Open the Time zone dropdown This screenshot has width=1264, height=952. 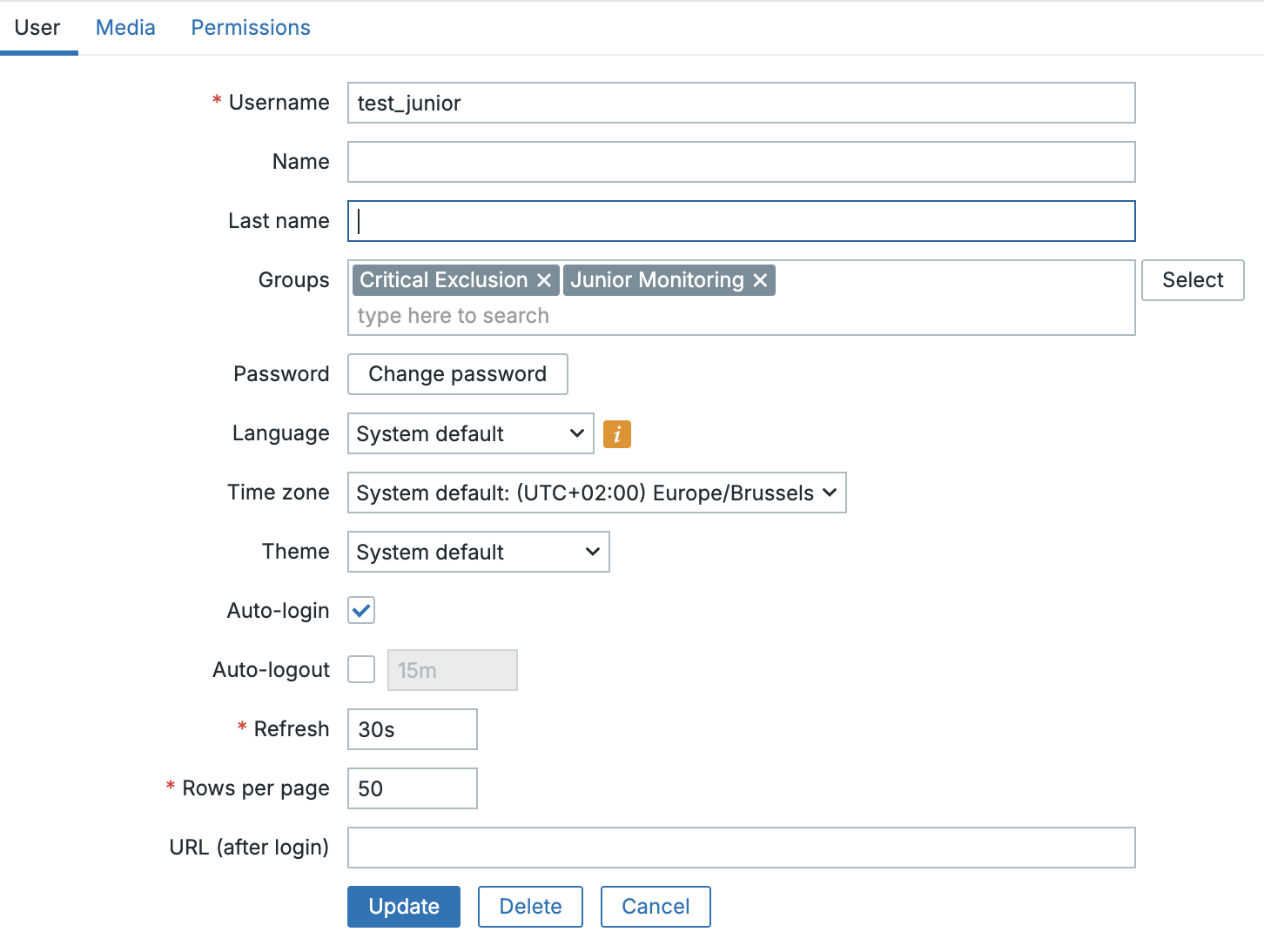(596, 493)
